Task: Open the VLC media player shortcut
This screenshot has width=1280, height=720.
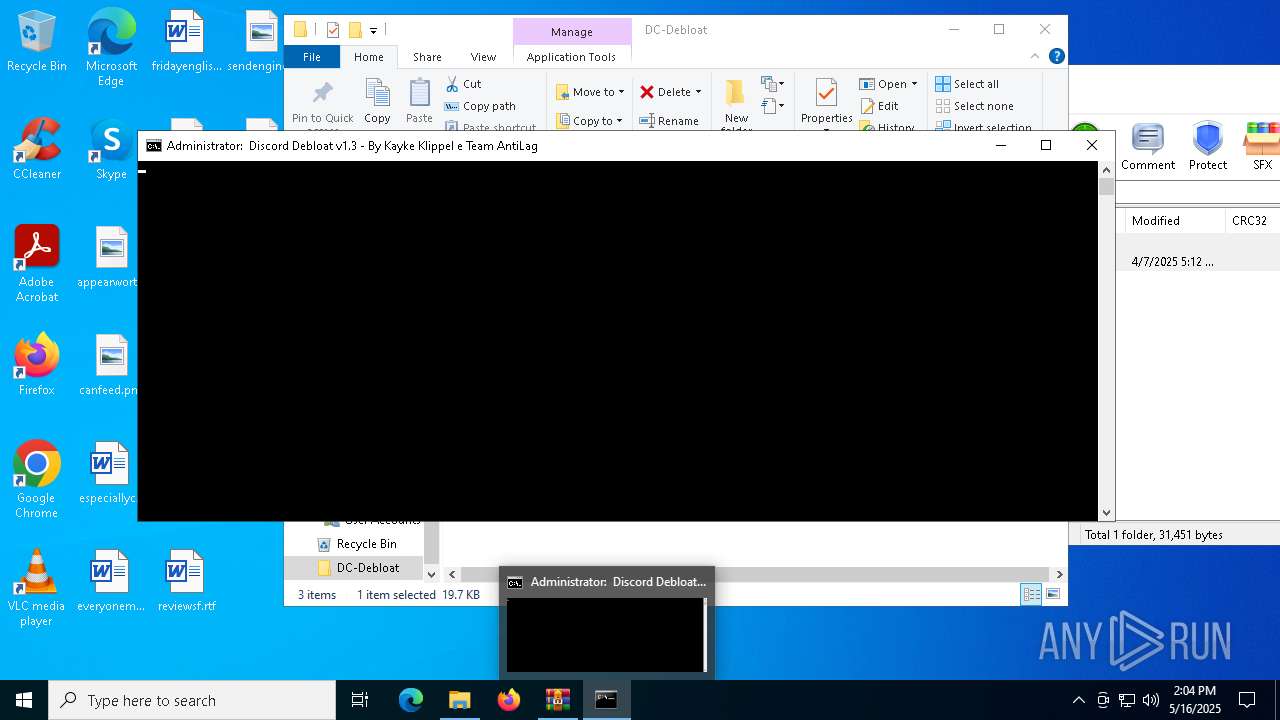Action: 36,588
